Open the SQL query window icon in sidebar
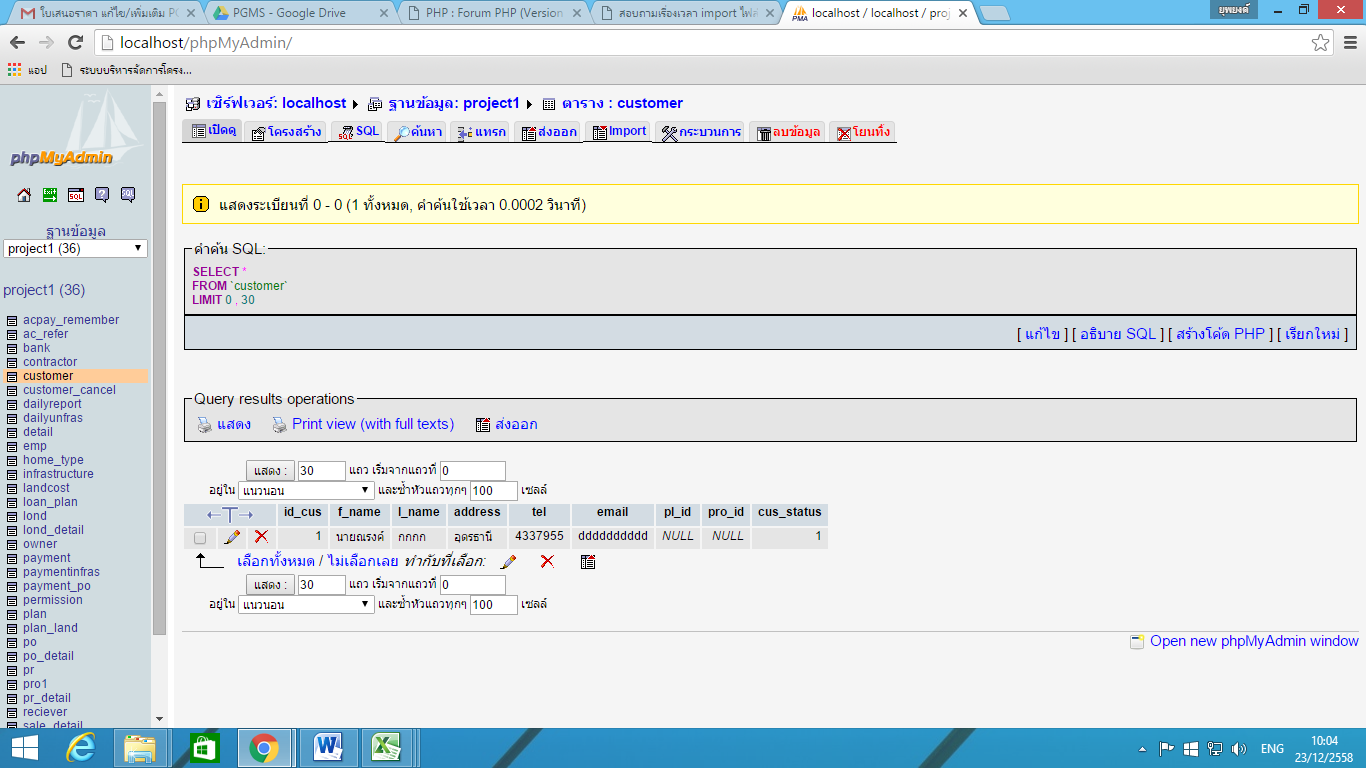The width and height of the screenshot is (1366, 768). 76,195
